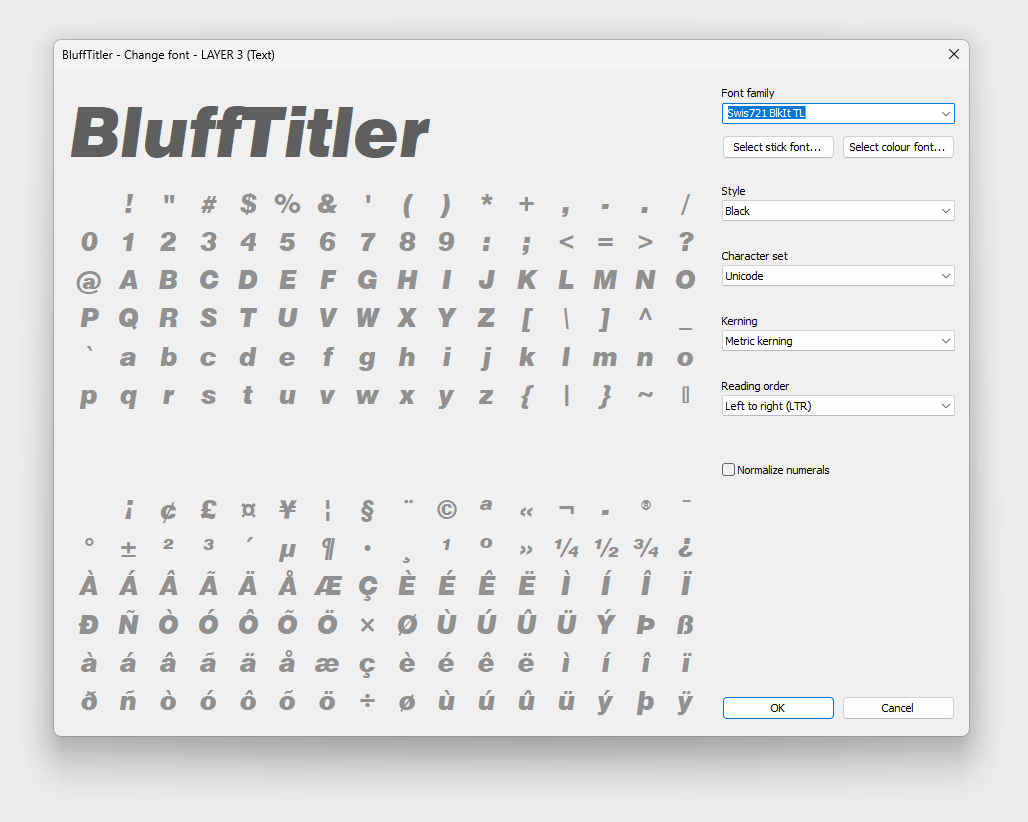
Task: Click the registered ® glyph
Action: (x=646, y=505)
